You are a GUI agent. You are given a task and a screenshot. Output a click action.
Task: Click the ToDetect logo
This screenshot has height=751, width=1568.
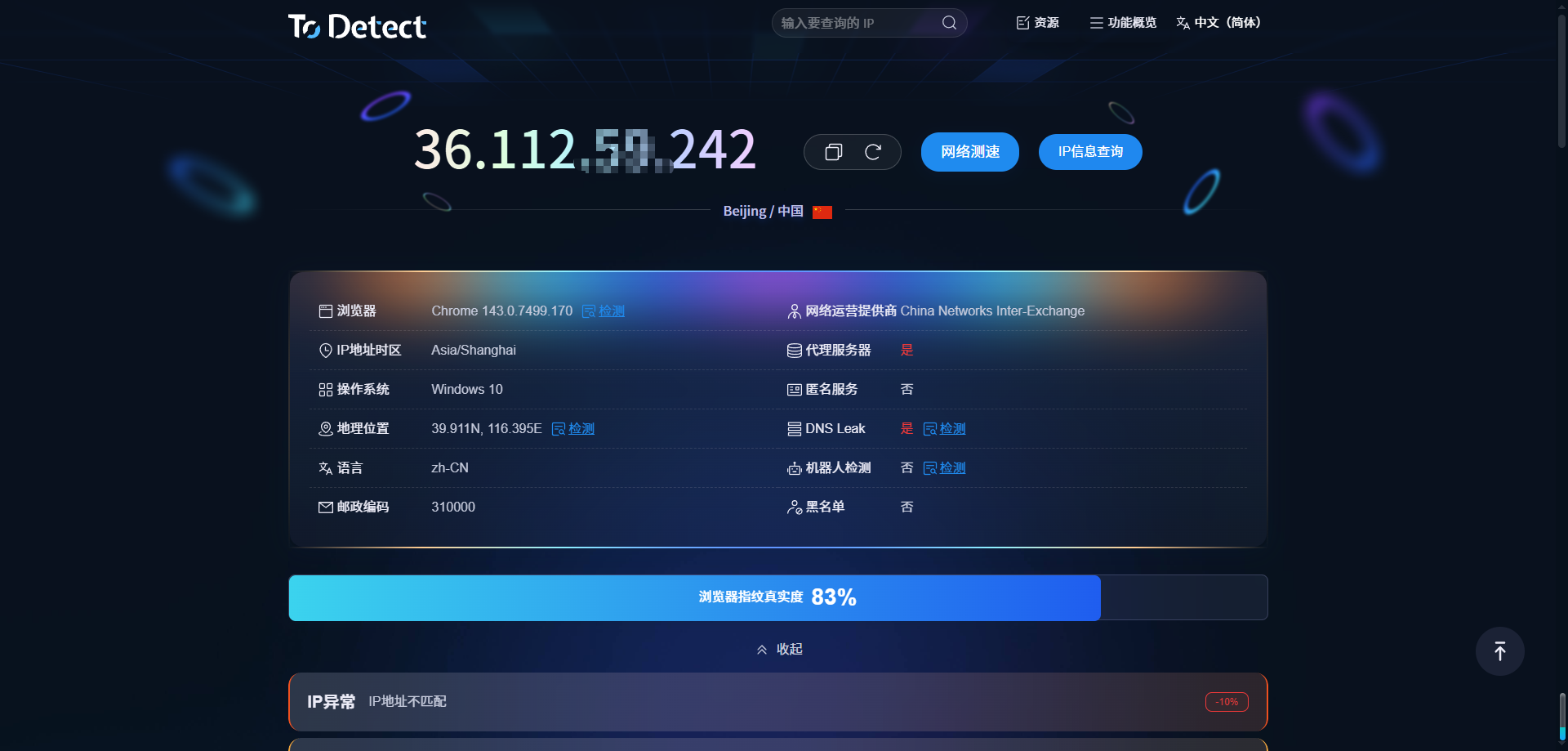pyautogui.click(x=357, y=26)
